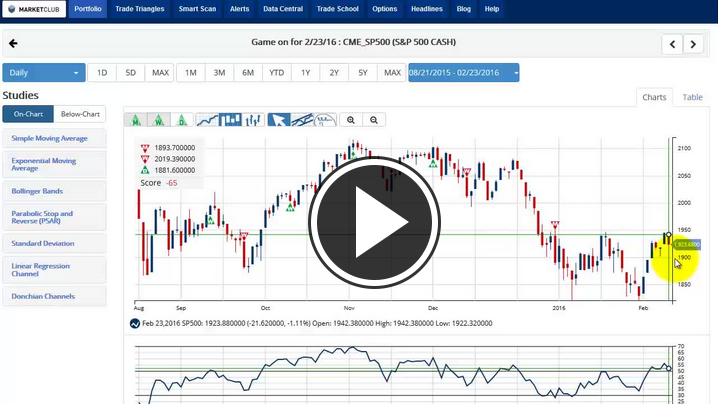
Task: Switch to the Charts tab
Action: (654, 97)
